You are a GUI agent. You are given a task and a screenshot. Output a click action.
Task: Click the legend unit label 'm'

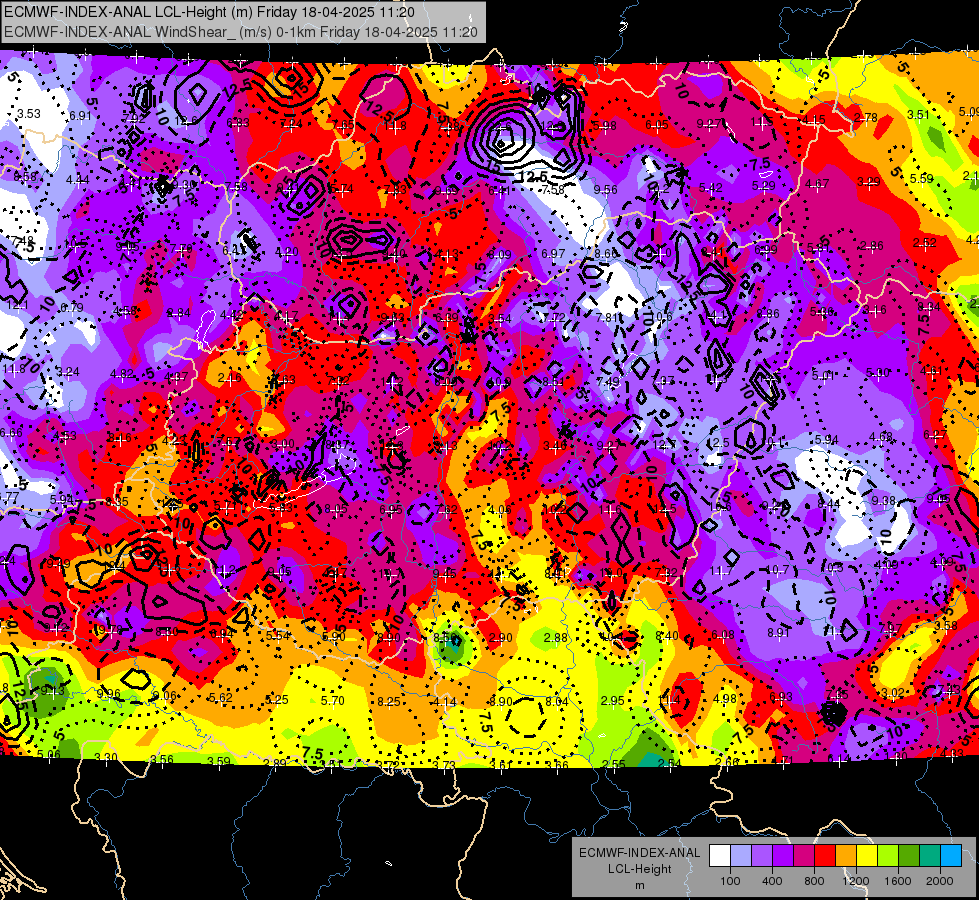coord(639,886)
